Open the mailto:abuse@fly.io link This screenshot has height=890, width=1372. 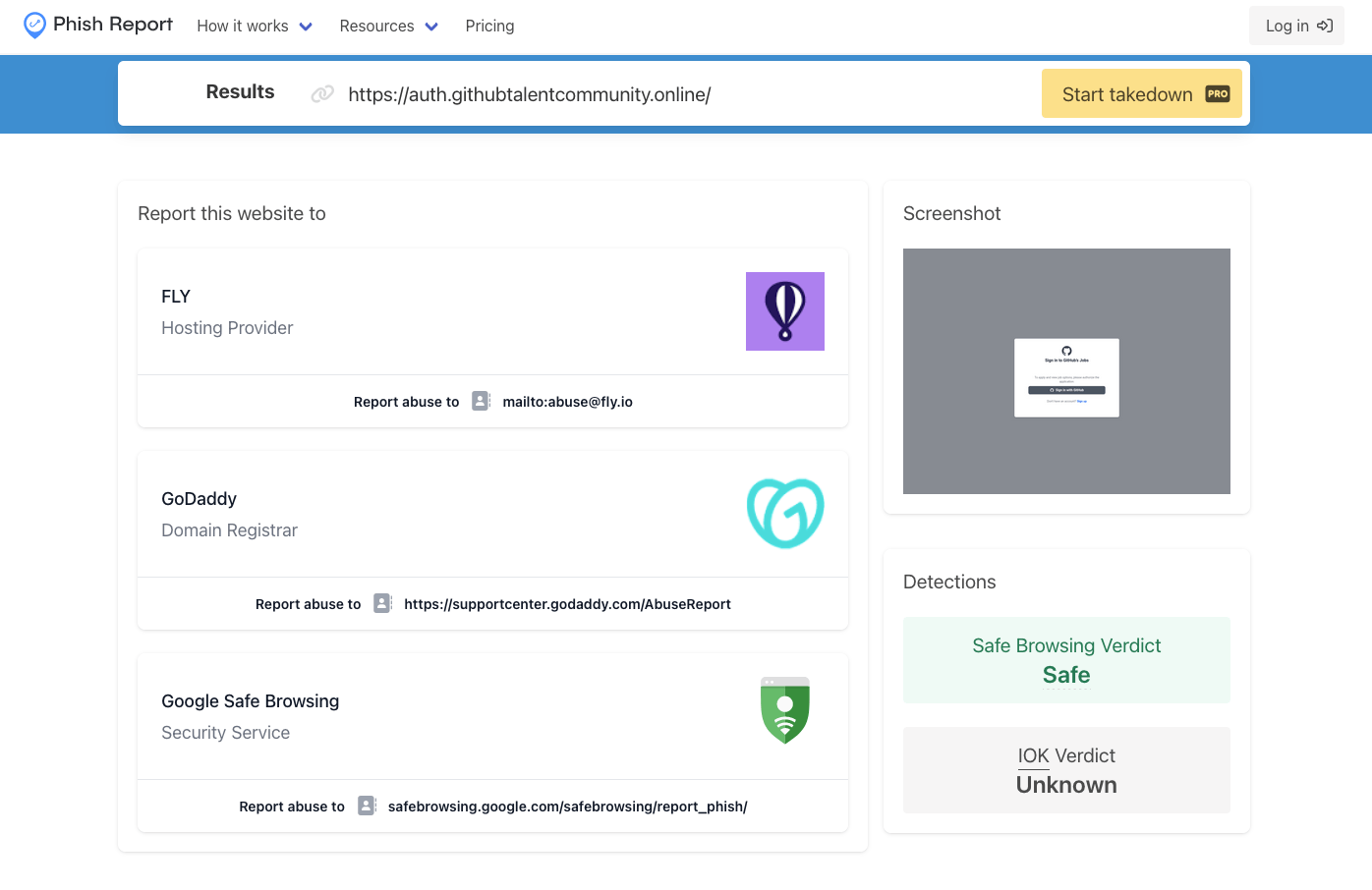tap(567, 402)
